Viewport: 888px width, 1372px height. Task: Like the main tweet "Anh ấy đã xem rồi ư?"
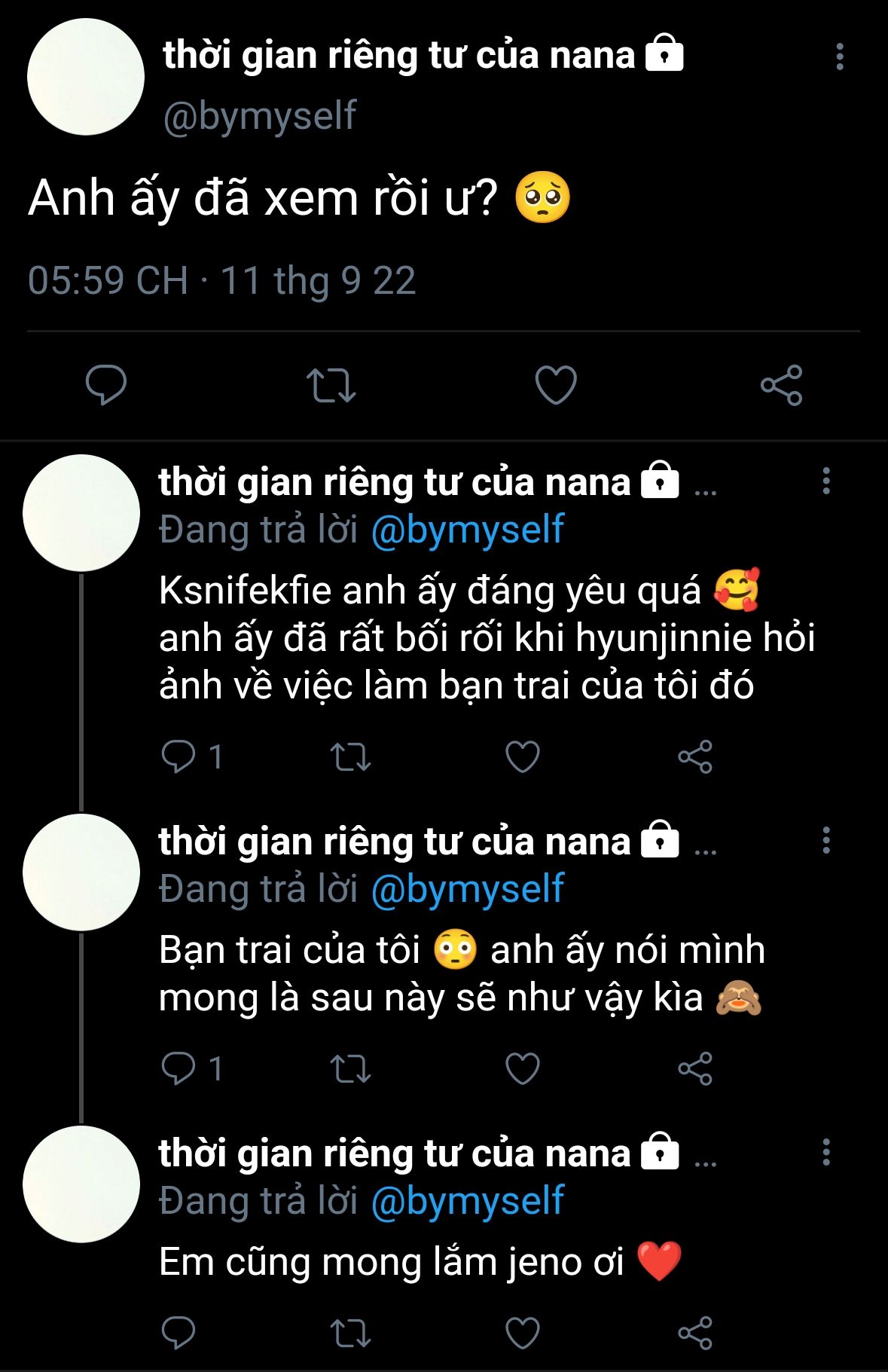pyautogui.click(x=556, y=384)
